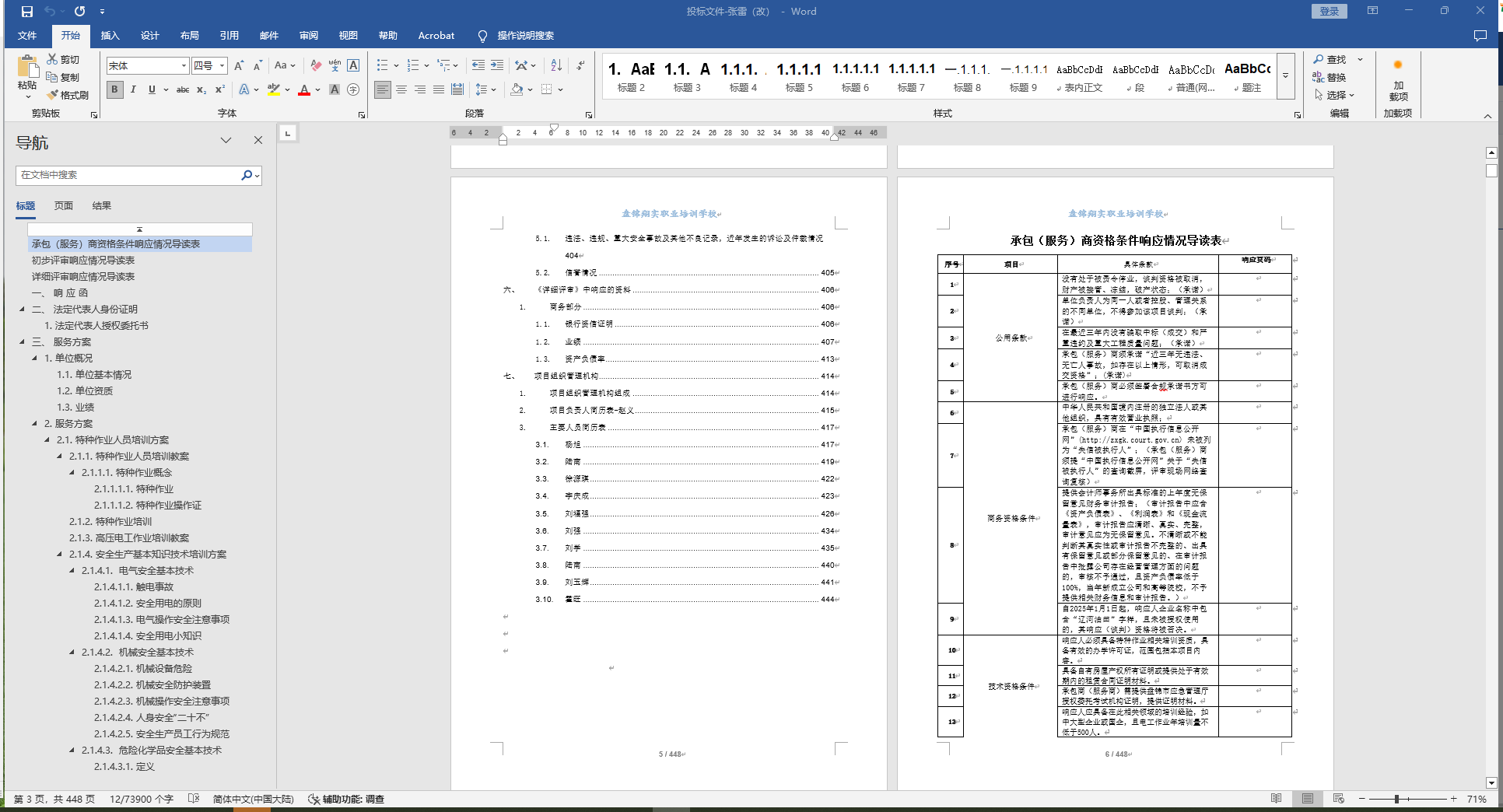This screenshot has width=1503, height=812.
Task: Expand the styles gallery more button
Action: click(x=1286, y=75)
